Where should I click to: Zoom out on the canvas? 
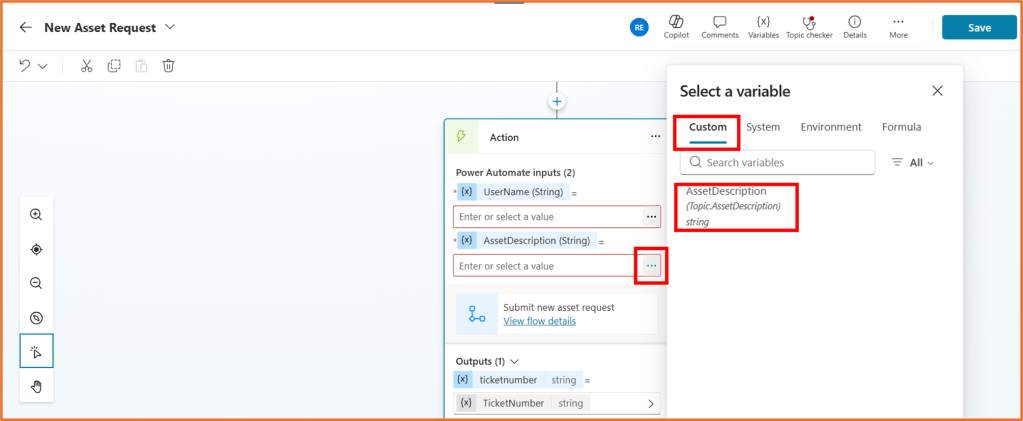click(37, 283)
